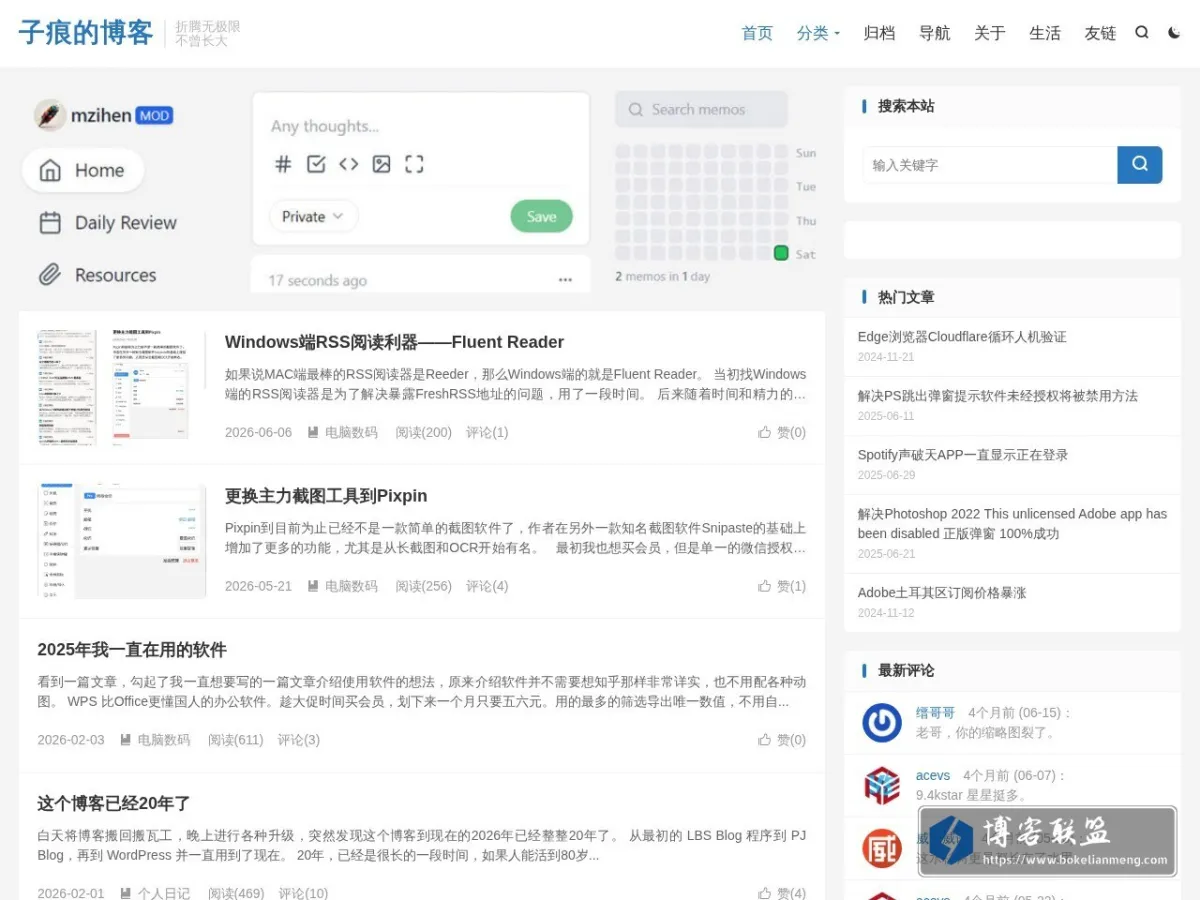
Task: Click the 输入关键字 search input
Action: [x=990, y=165]
